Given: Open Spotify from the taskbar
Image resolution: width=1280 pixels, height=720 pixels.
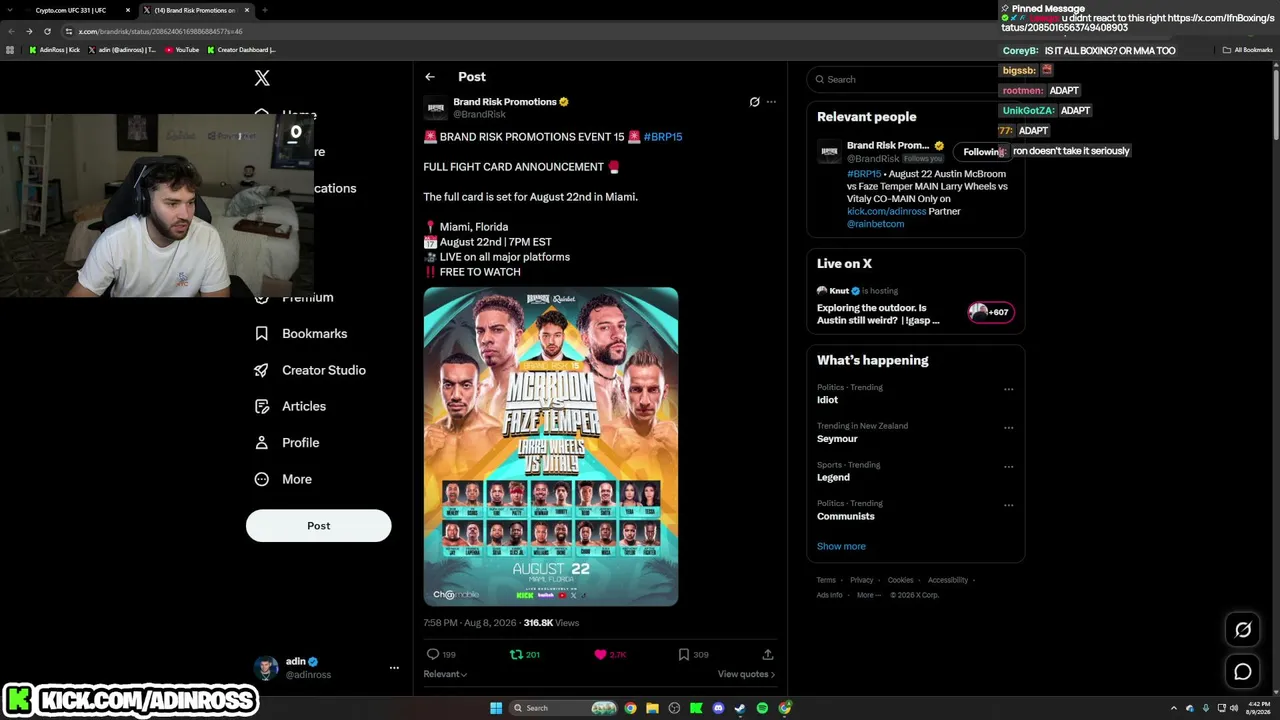Looking at the screenshot, I should click(x=762, y=708).
